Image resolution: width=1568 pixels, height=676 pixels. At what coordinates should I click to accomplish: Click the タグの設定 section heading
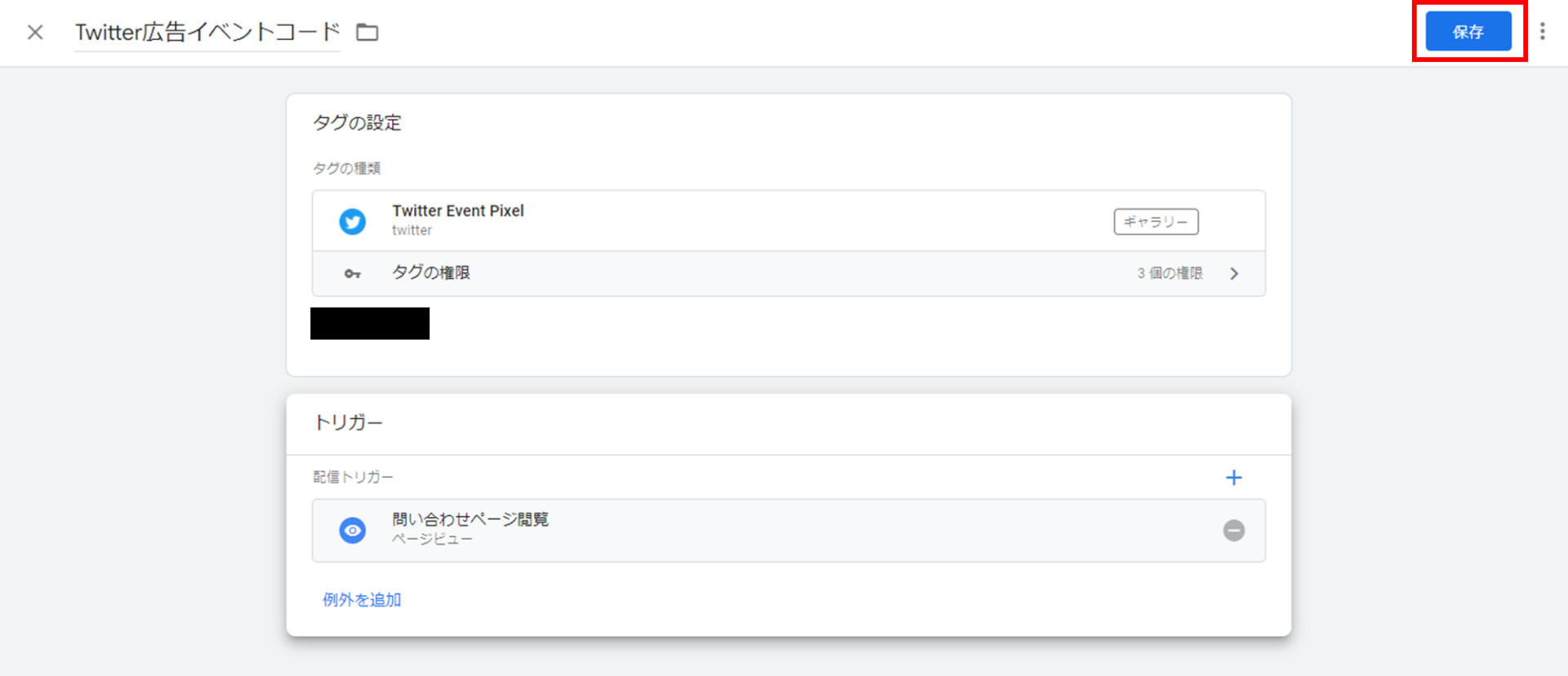tap(358, 123)
